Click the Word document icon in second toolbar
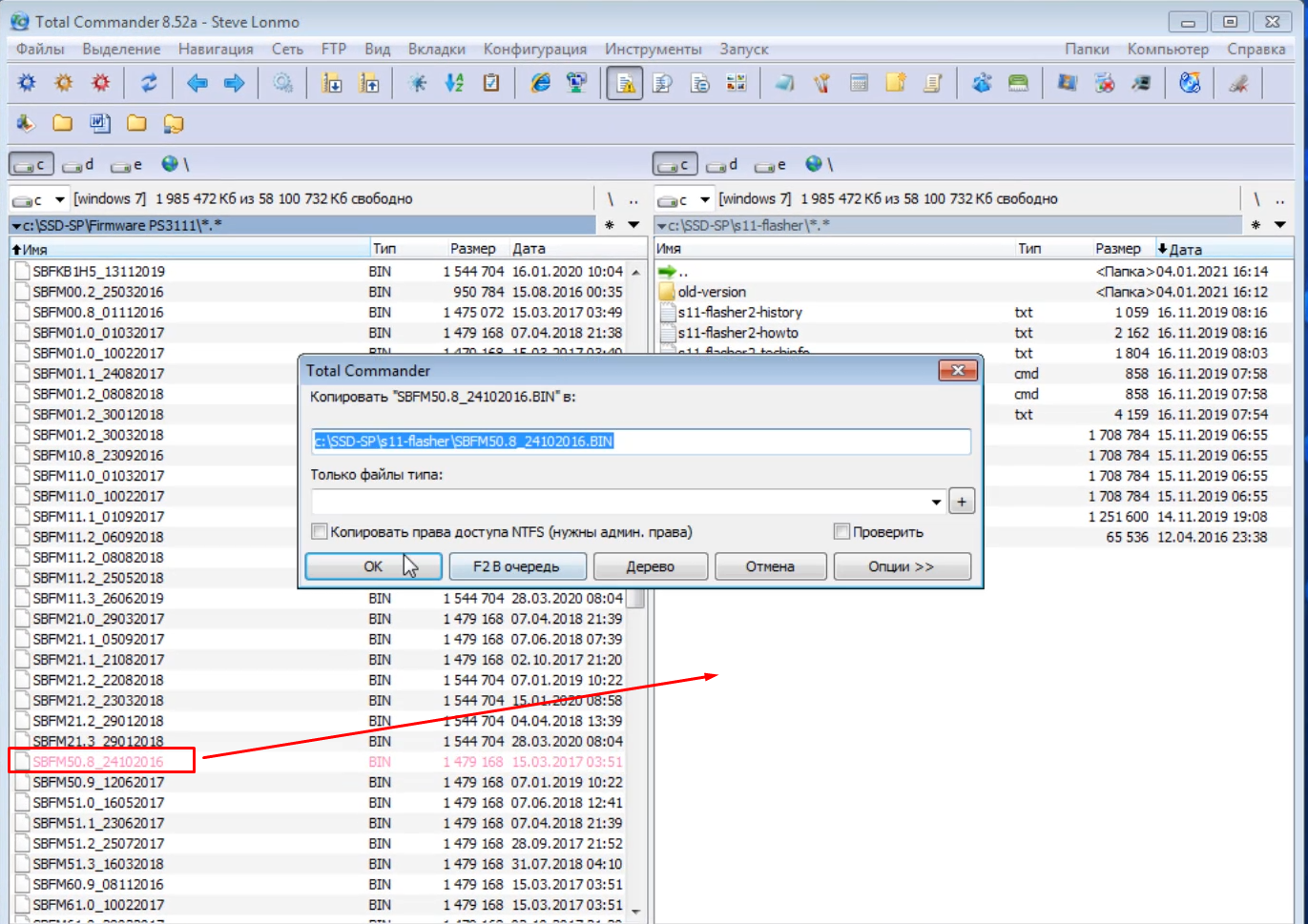1308x924 pixels. coord(99,123)
